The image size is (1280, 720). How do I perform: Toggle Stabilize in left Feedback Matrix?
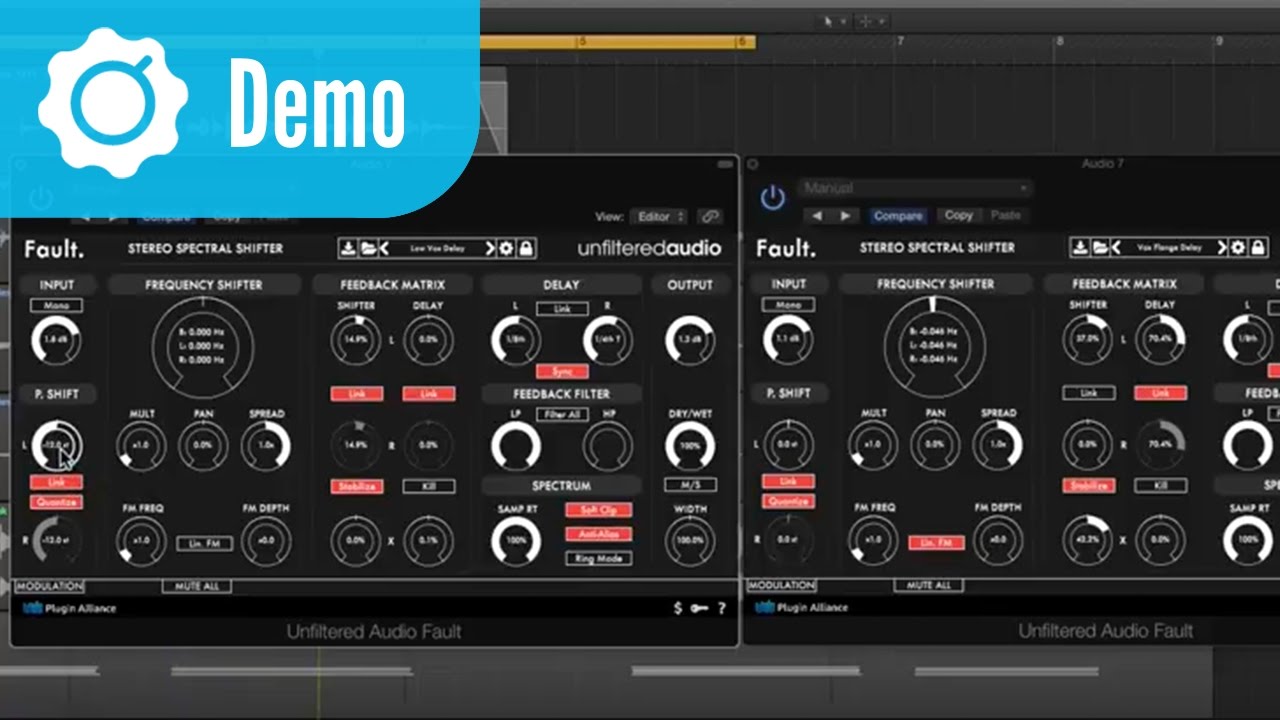357,486
